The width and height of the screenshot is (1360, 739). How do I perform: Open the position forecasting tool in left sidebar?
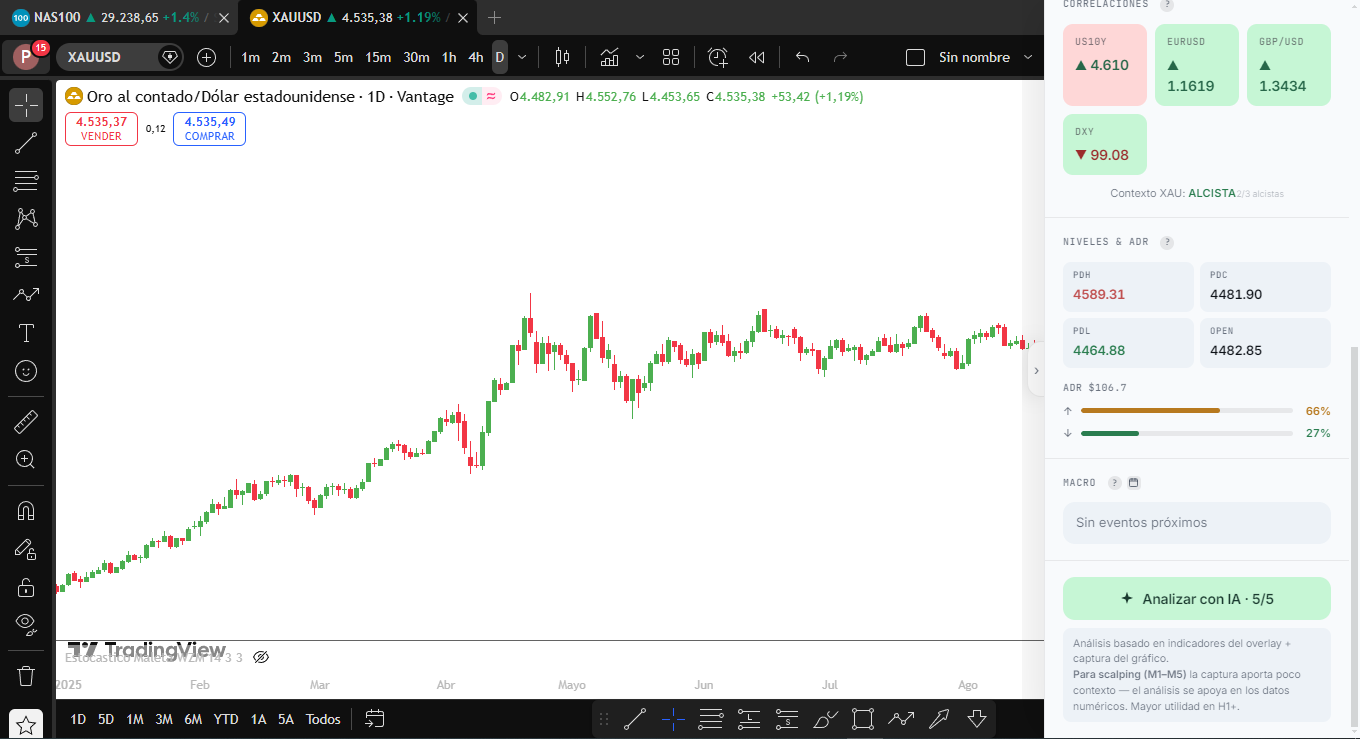click(x=26, y=257)
